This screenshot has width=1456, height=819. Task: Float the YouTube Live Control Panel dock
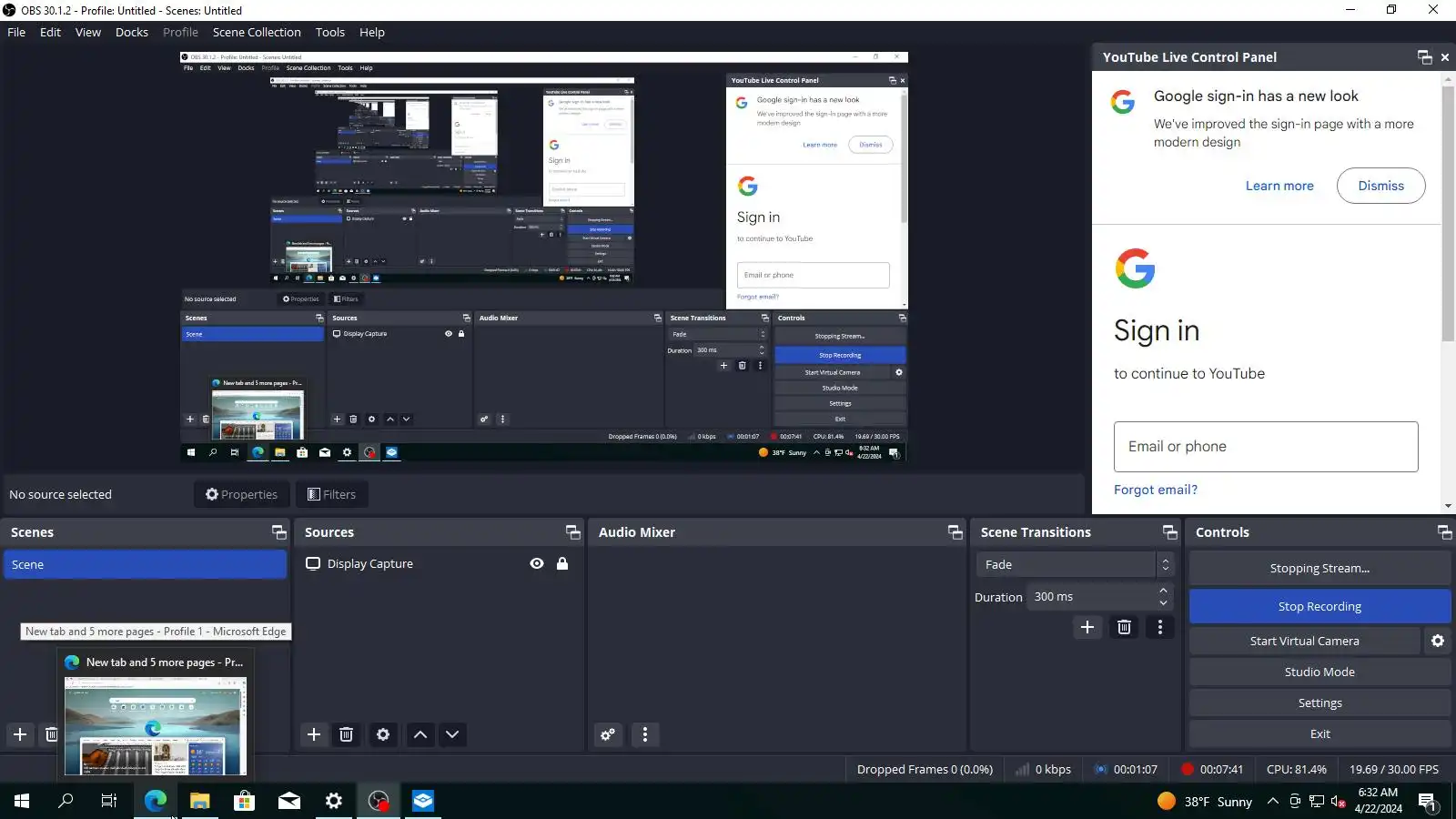1425,57
